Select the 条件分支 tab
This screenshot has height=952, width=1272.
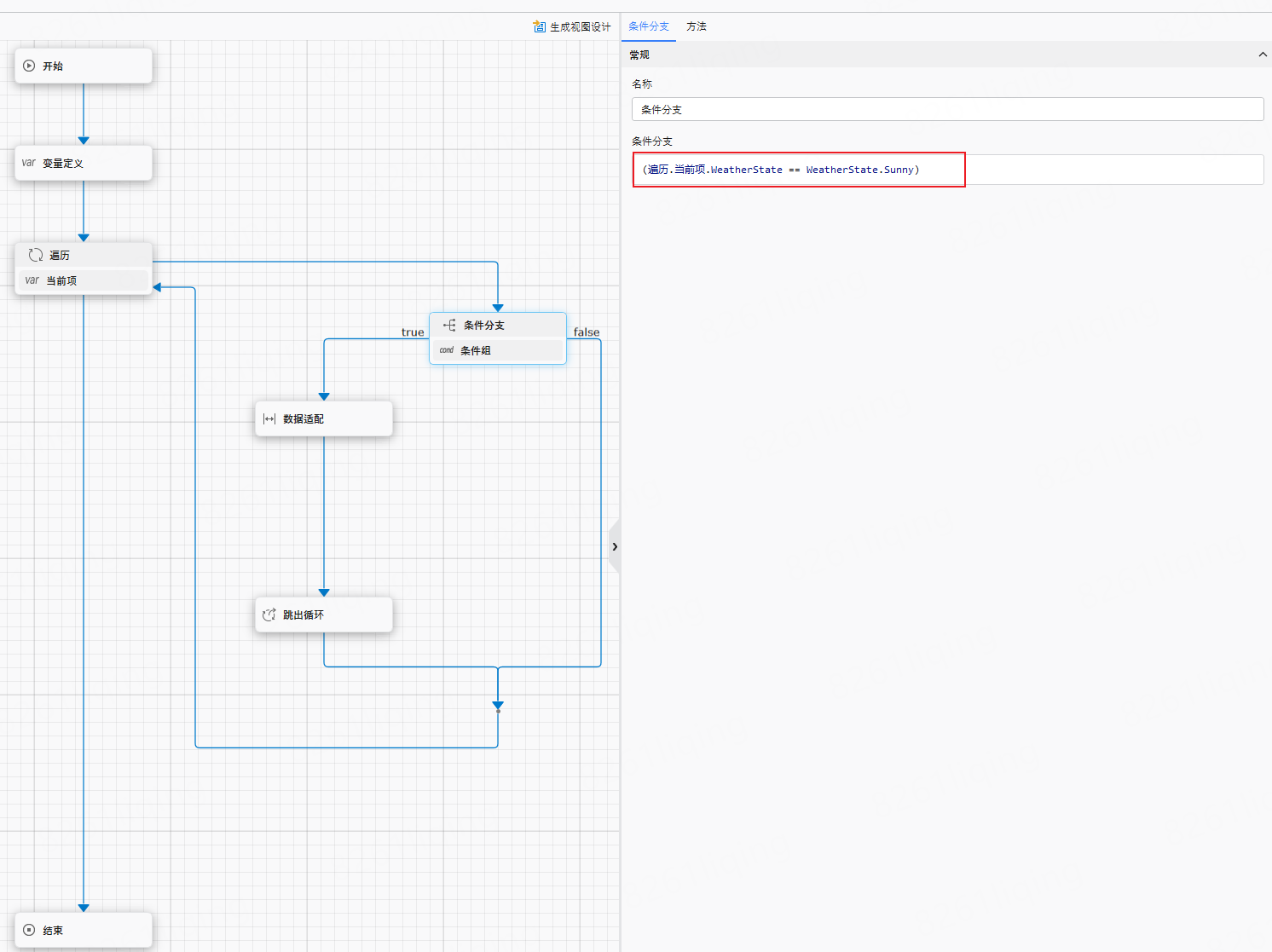coord(649,26)
